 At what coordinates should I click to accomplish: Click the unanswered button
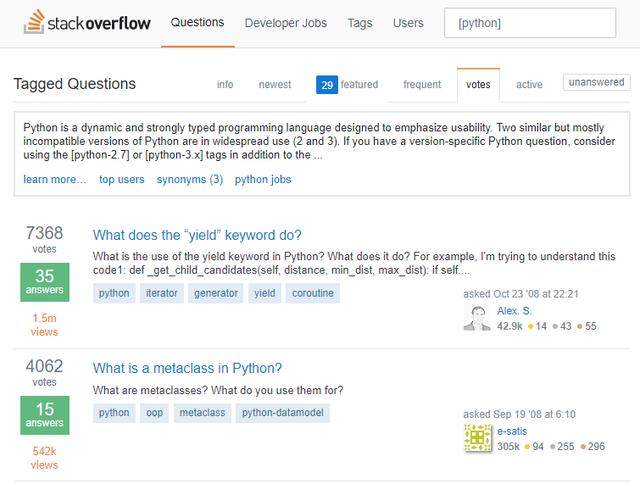tap(596, 82)
